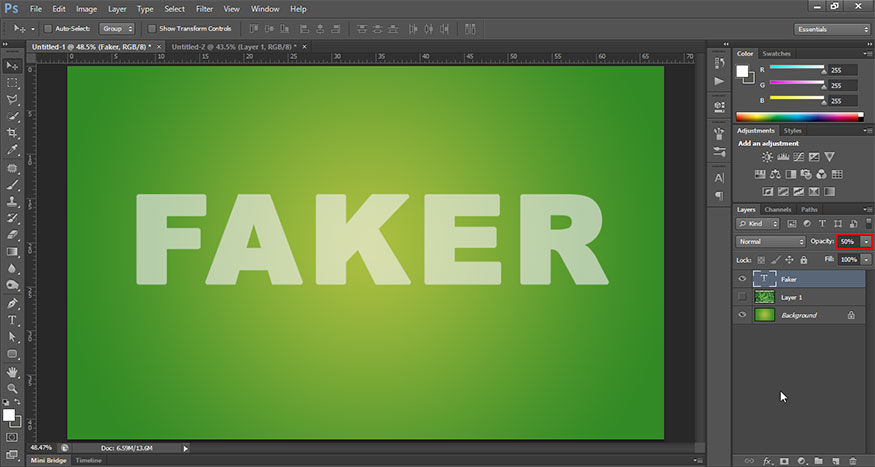Select the Layer 1 thumbnail

(764, 297)
